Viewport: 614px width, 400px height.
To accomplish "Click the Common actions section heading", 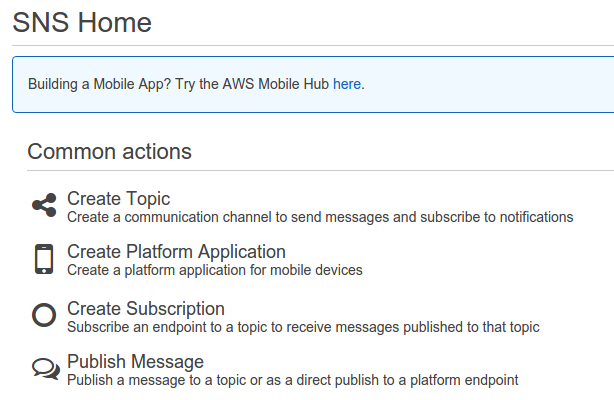I will 109,152.
